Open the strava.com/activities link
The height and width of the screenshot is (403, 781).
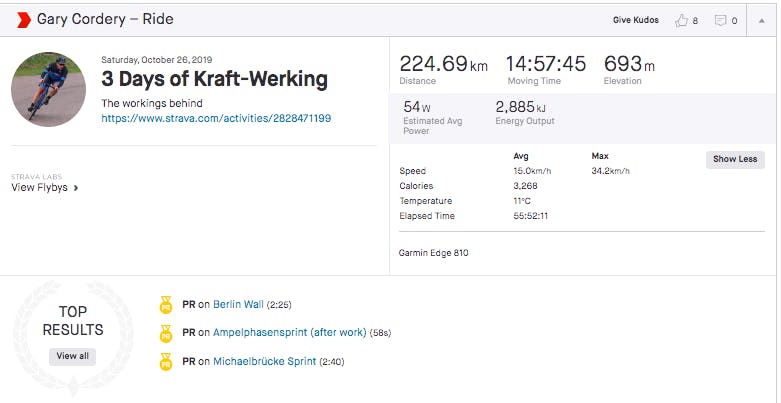point(216,118)
